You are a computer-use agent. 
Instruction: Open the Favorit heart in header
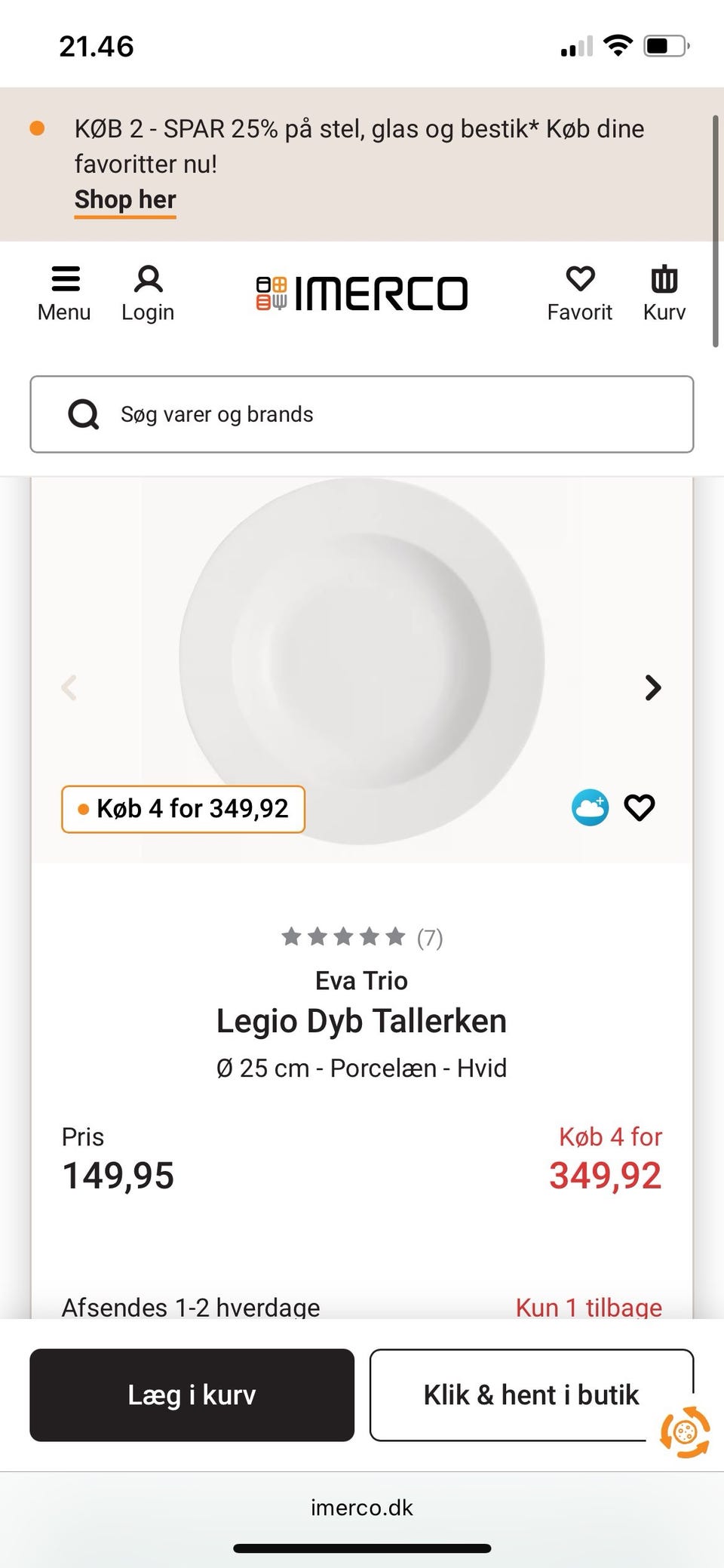tap(580, 279)
